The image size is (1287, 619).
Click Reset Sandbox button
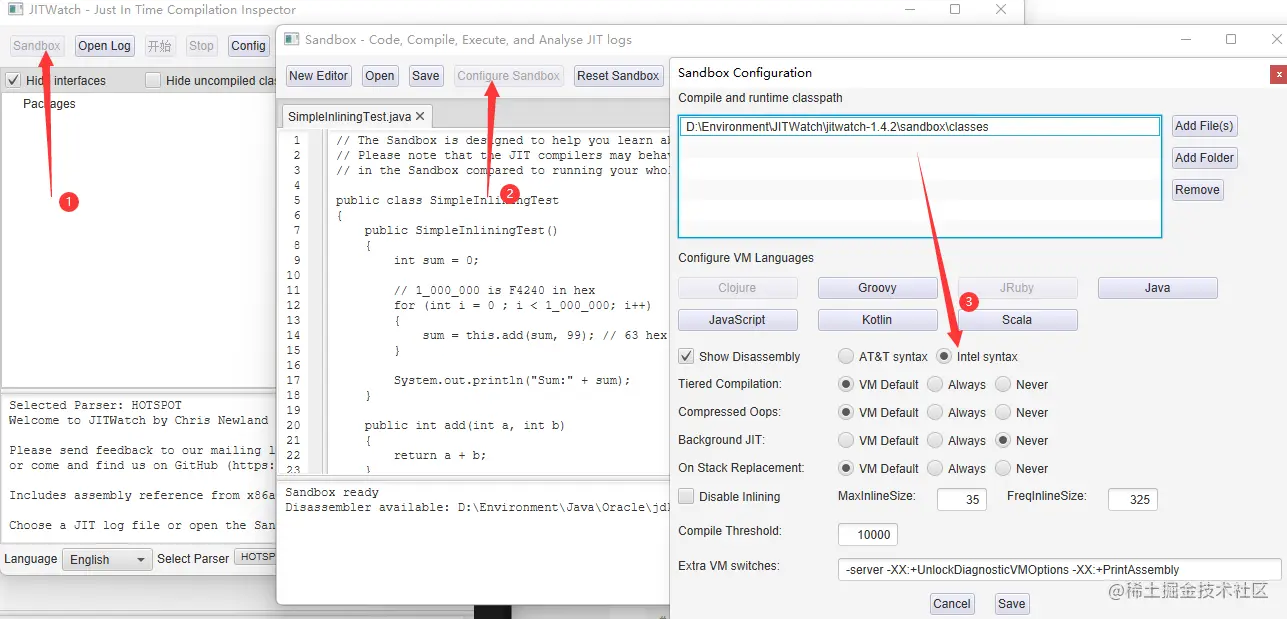tap(618, 76)
